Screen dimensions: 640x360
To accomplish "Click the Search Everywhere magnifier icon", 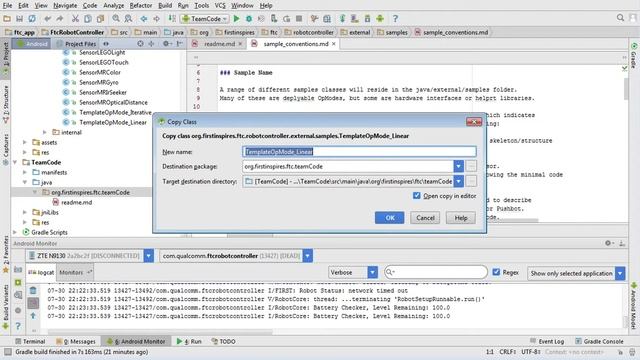I will click(x=620, y=18).
